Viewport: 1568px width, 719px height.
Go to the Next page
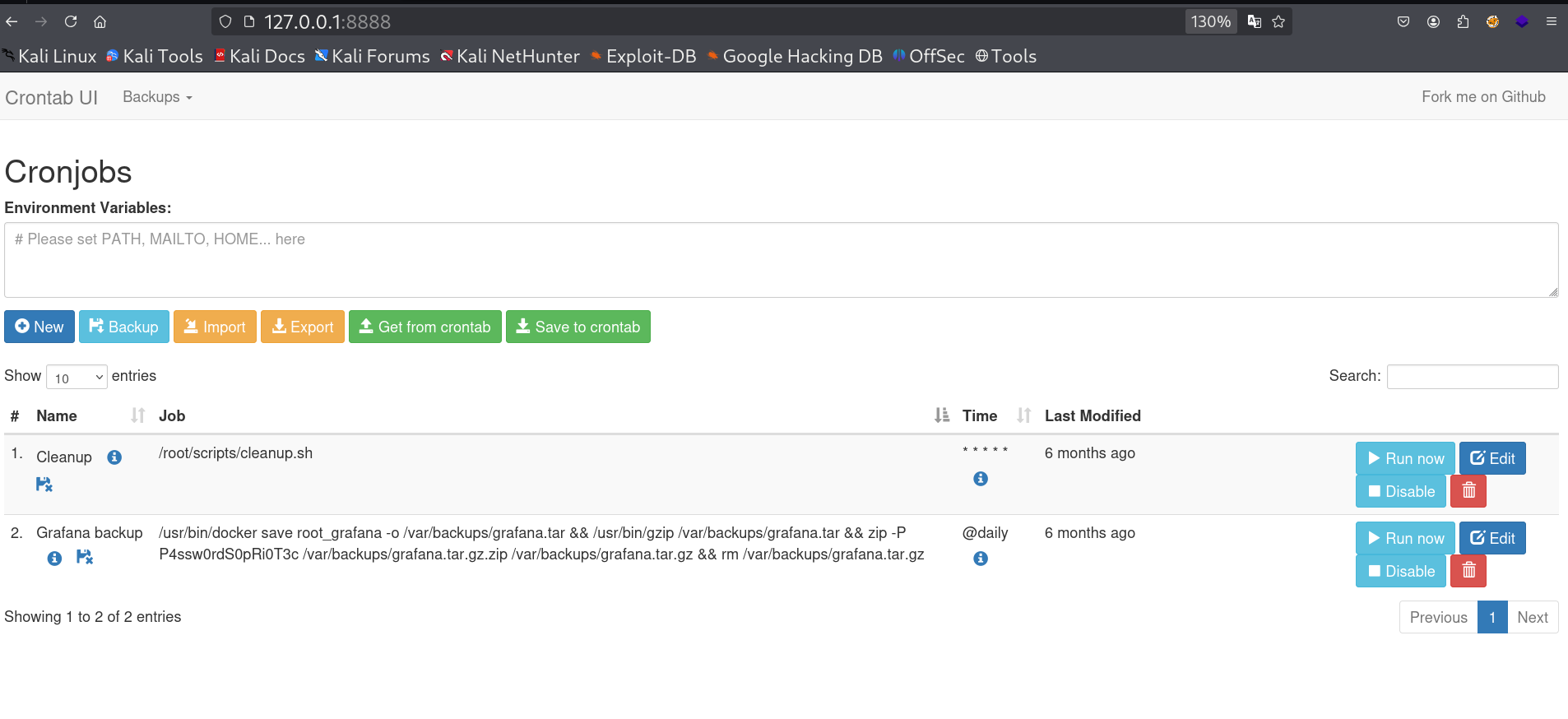pyautogui.click(x=1533, y=617)
